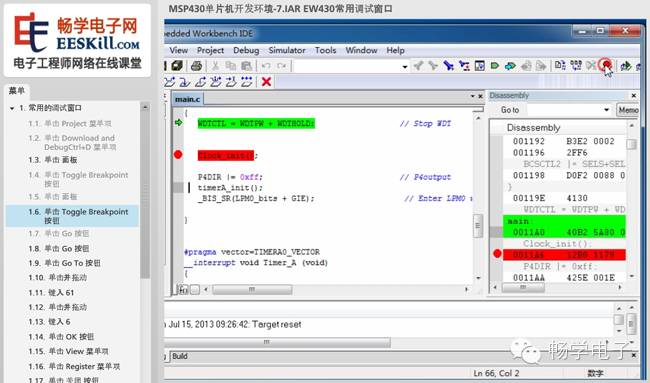Open the Simulator menu
Image resolution: width=650 pixels, height=383 pixels.
click(x=287, y=50)
